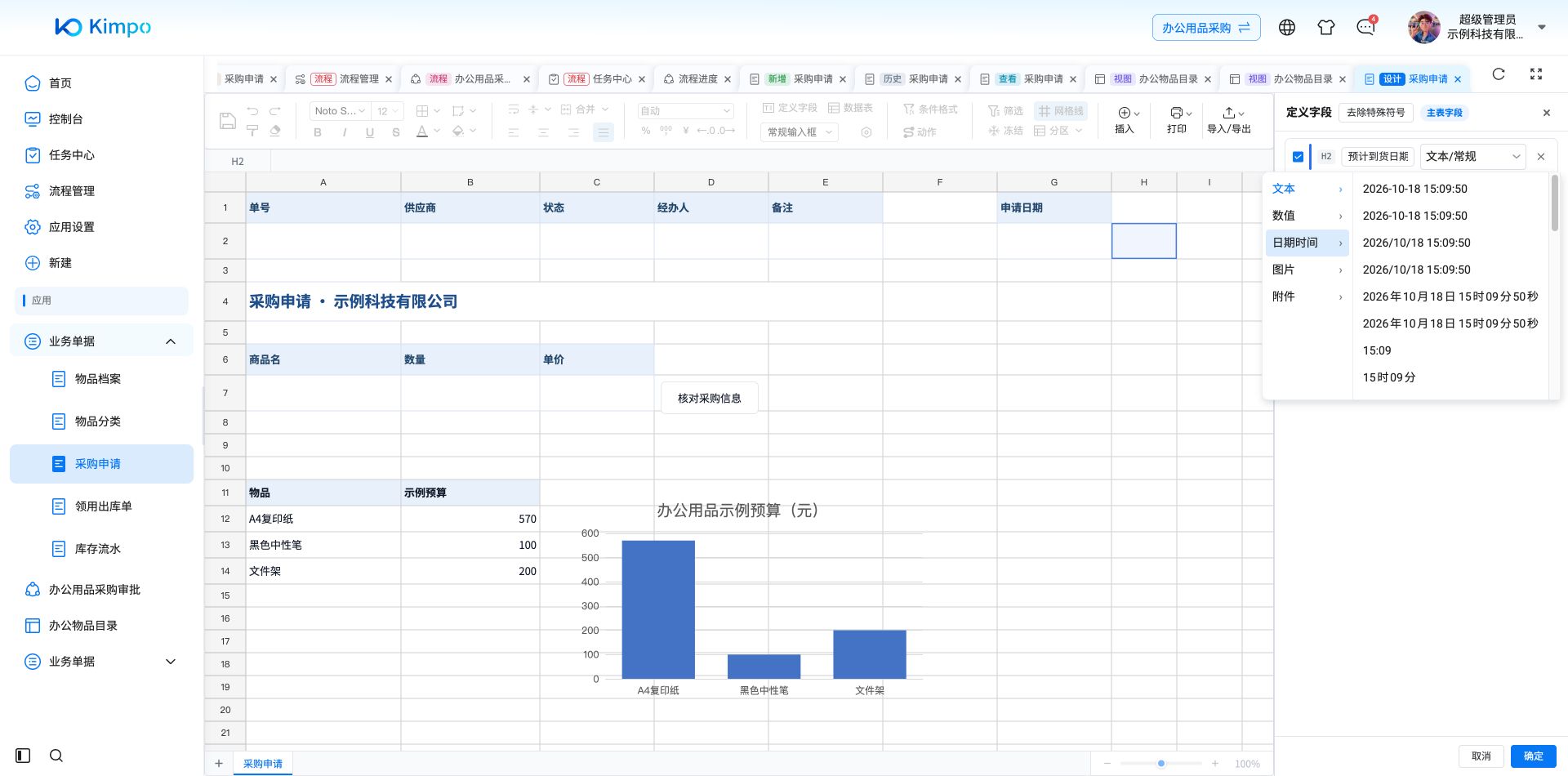Click the refresh icon above the panel
Screen dimensions: 1568x776
[x=1499, y=74]
